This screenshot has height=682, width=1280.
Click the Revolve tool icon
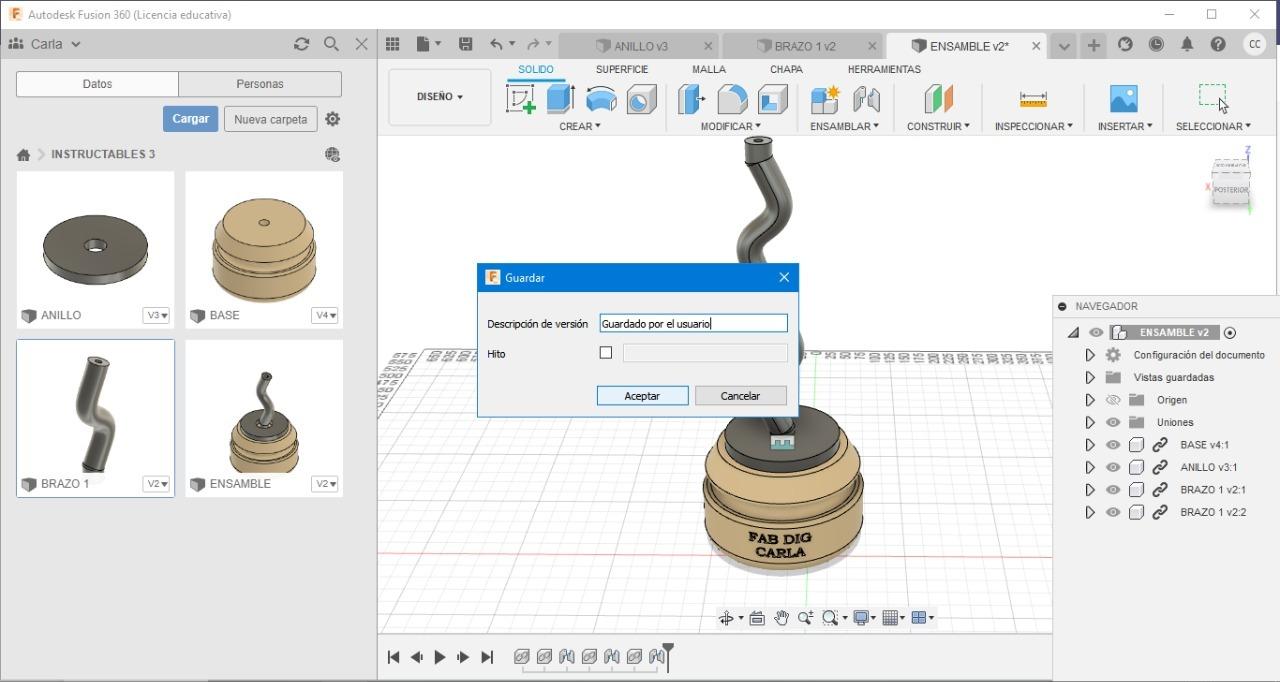(x=601, y=99)
